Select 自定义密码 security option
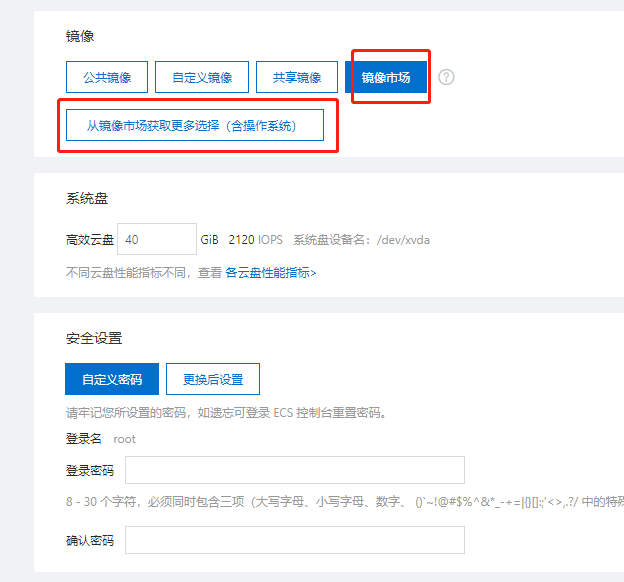The image size is (624, 582). tap(111, 380)
